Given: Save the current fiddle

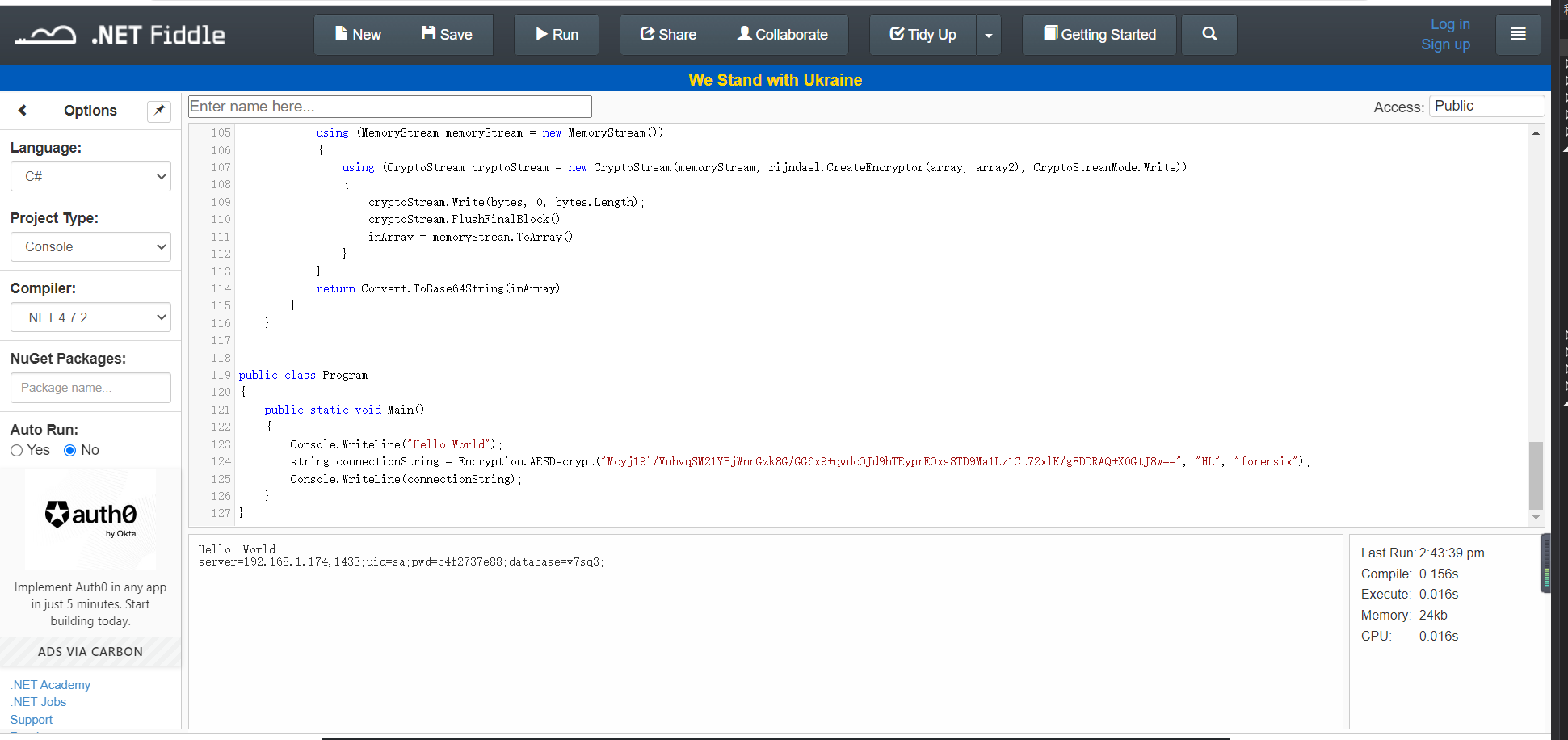Looking at the screenshot, I should pyautogui.click(x=447, y=35).
